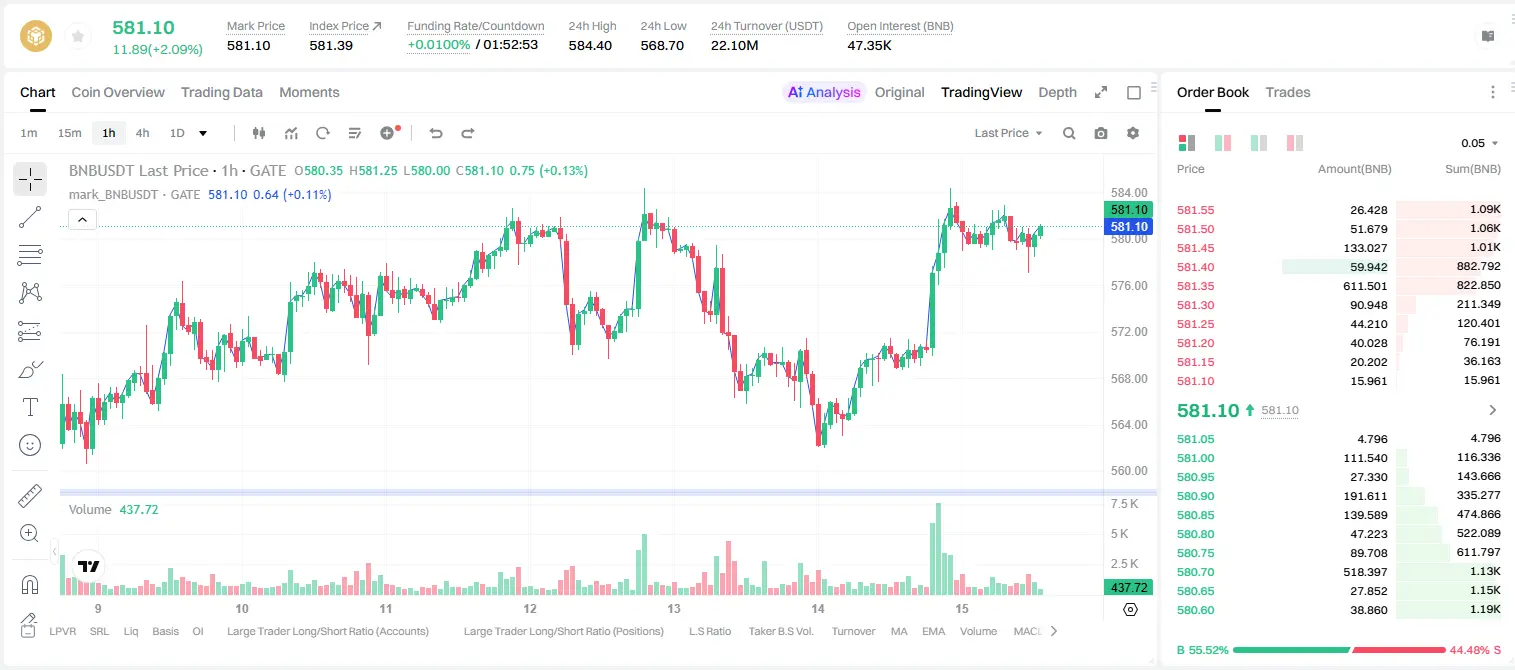
Task: Undo the last chart action
Action: (436, 133)
